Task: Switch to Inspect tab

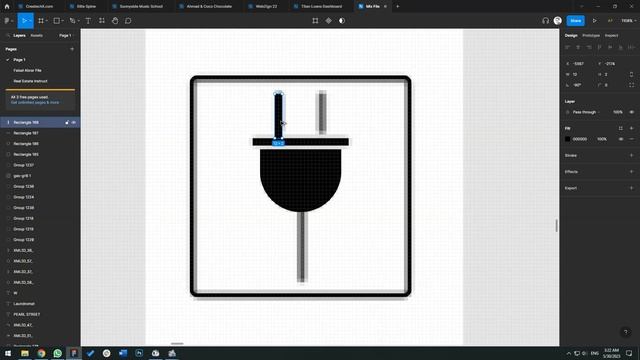Action: [611, 36]
